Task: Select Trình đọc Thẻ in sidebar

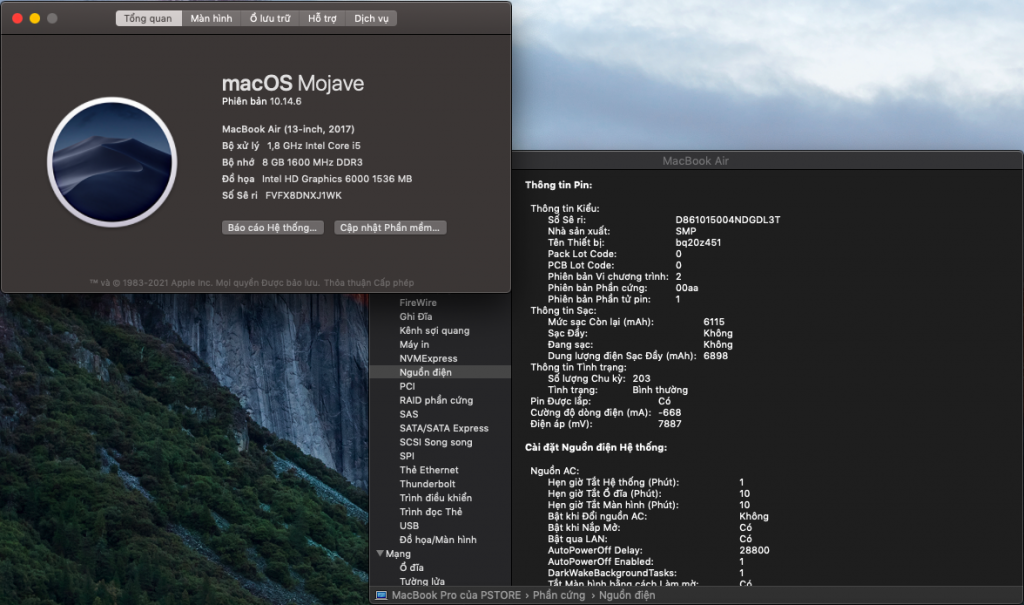Action: pos(431,512)
